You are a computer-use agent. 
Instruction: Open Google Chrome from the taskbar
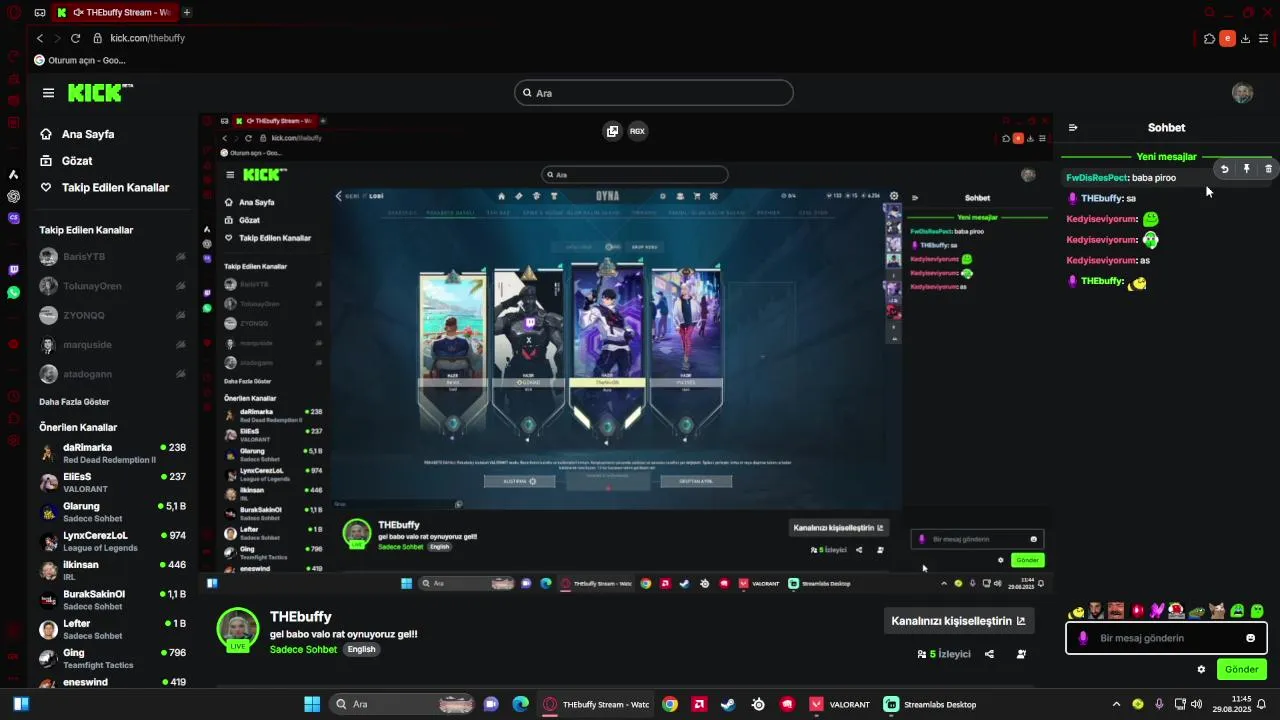(x=670, y=704)
